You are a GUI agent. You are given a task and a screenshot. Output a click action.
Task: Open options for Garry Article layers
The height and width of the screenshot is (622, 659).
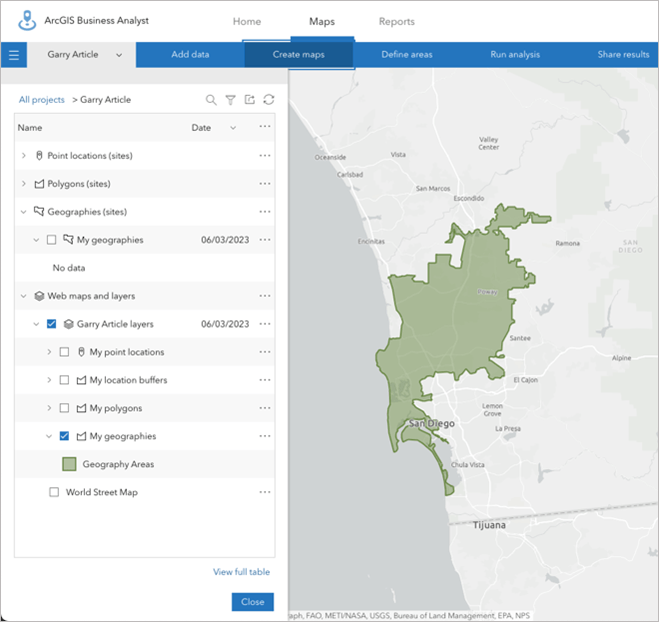pos(265,324)
